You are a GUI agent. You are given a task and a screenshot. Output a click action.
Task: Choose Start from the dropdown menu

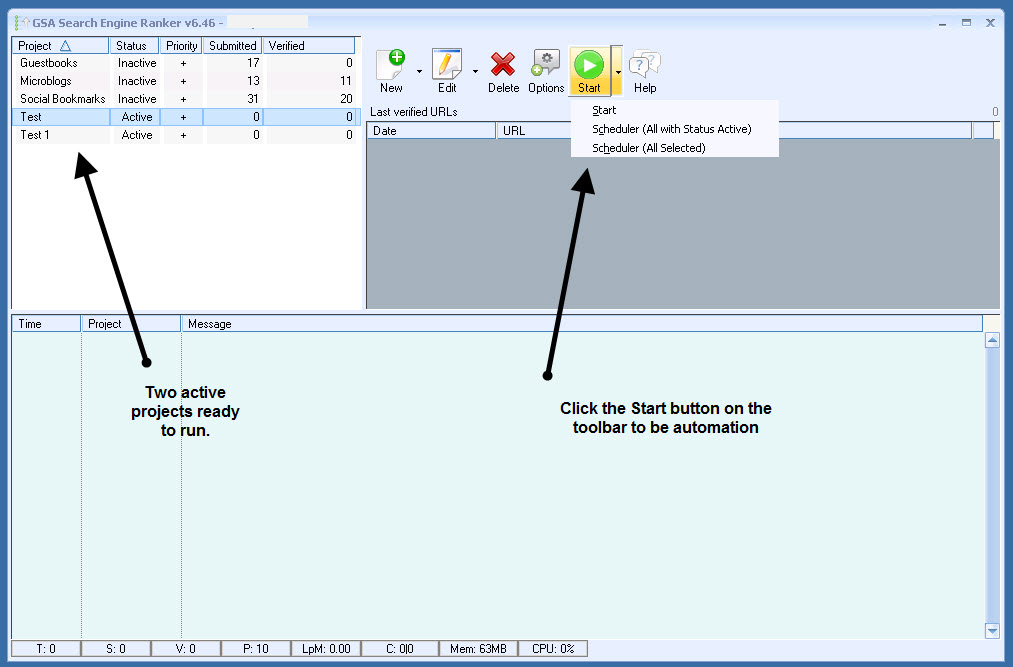[x=604, y=110]
